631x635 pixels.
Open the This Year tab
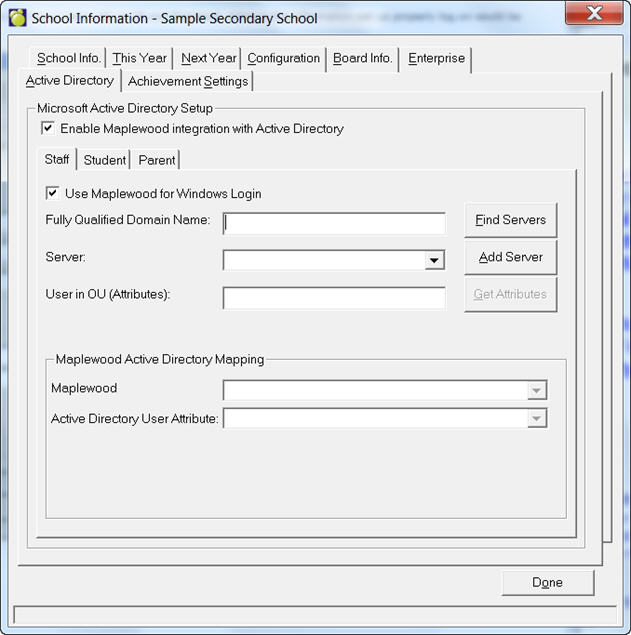(139, 58)
